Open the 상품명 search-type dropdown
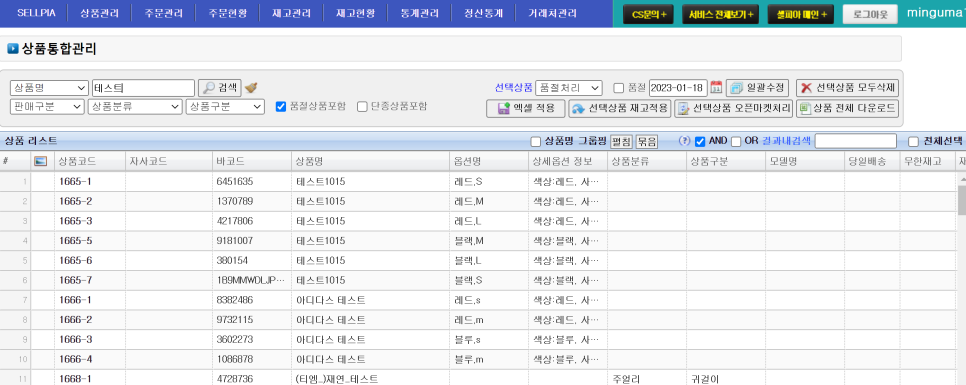Viewport: 966px width, 385px height. click(x=49, y=88)
